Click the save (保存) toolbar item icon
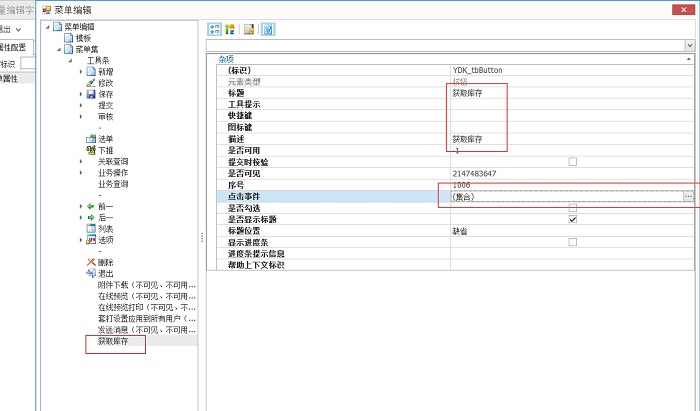 coord(91,94)
